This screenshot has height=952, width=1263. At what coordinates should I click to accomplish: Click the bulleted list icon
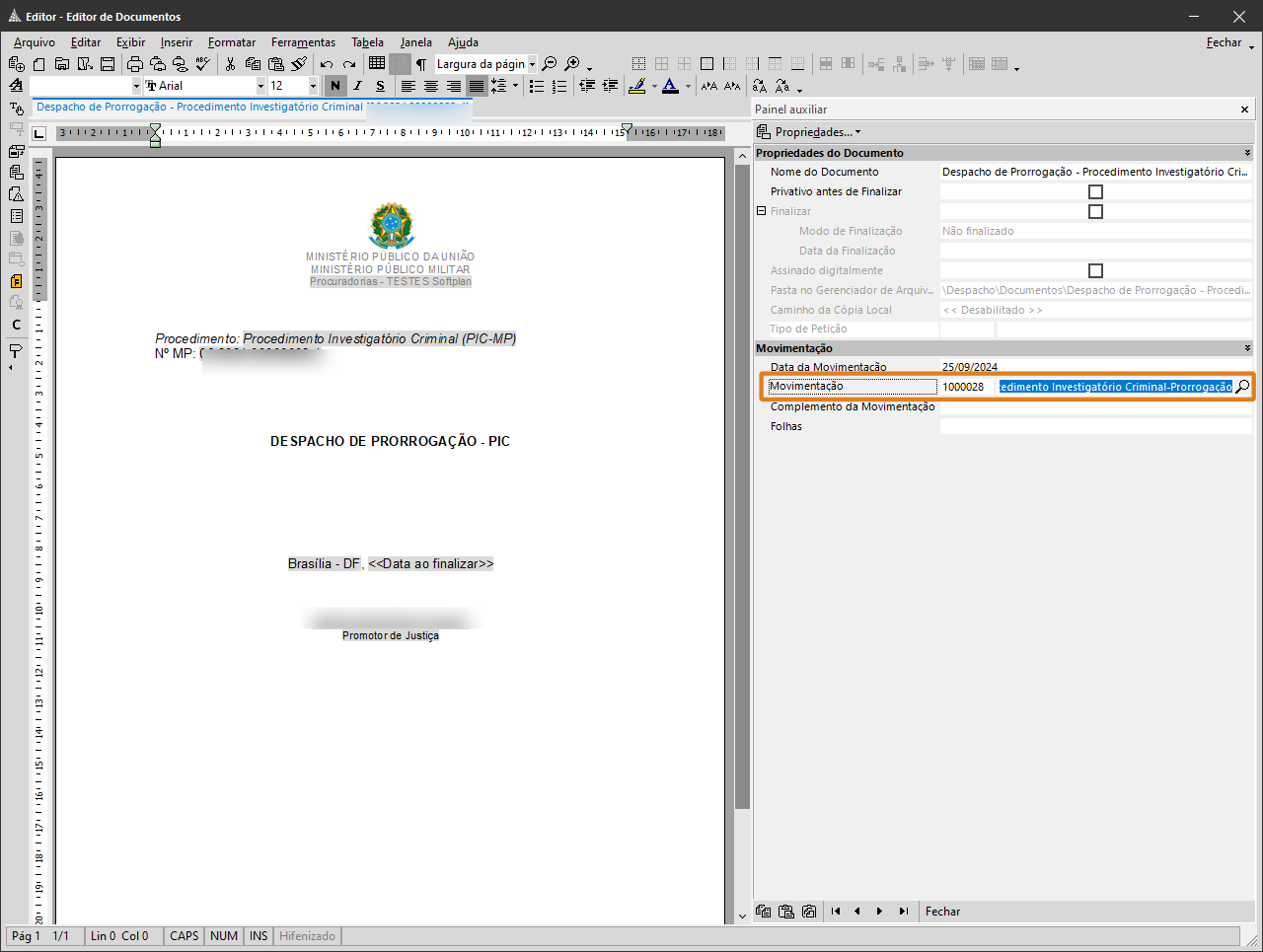(537, 87)
